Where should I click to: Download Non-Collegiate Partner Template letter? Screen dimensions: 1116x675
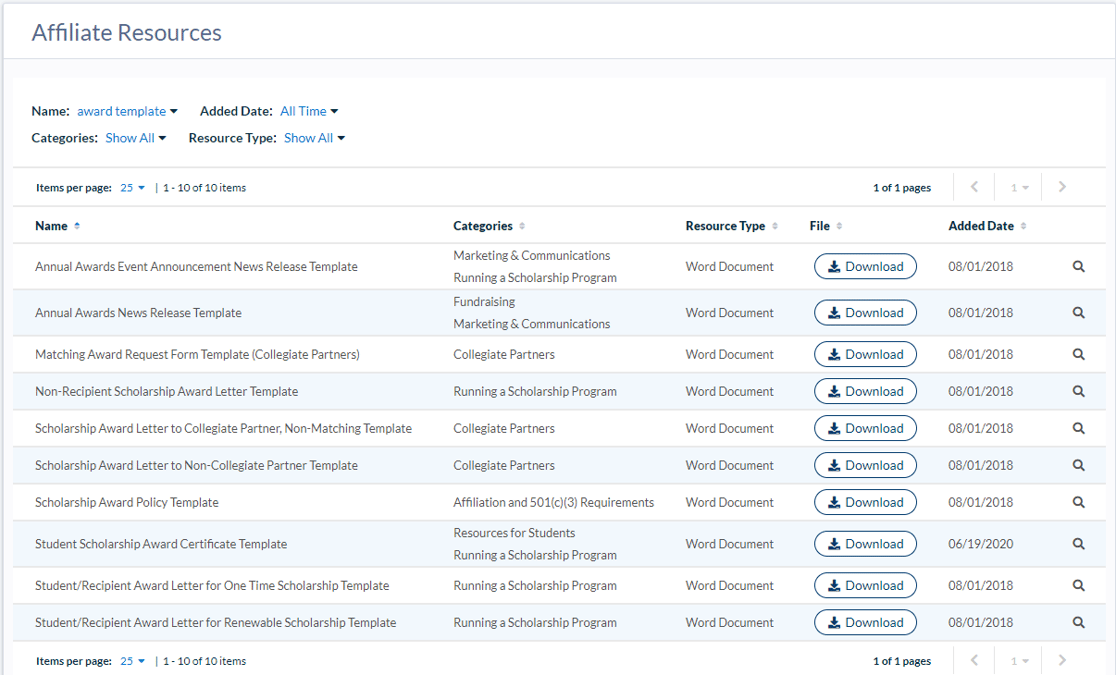865,465
